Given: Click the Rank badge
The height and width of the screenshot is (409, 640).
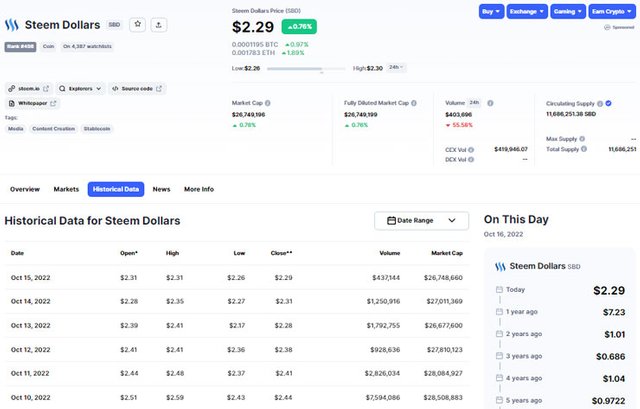Looking at the screenshot, I should tap(20, 47).
